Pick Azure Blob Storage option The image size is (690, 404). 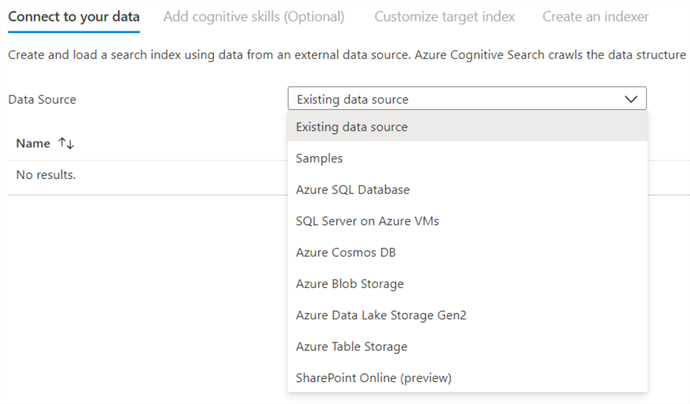[350, 284]
